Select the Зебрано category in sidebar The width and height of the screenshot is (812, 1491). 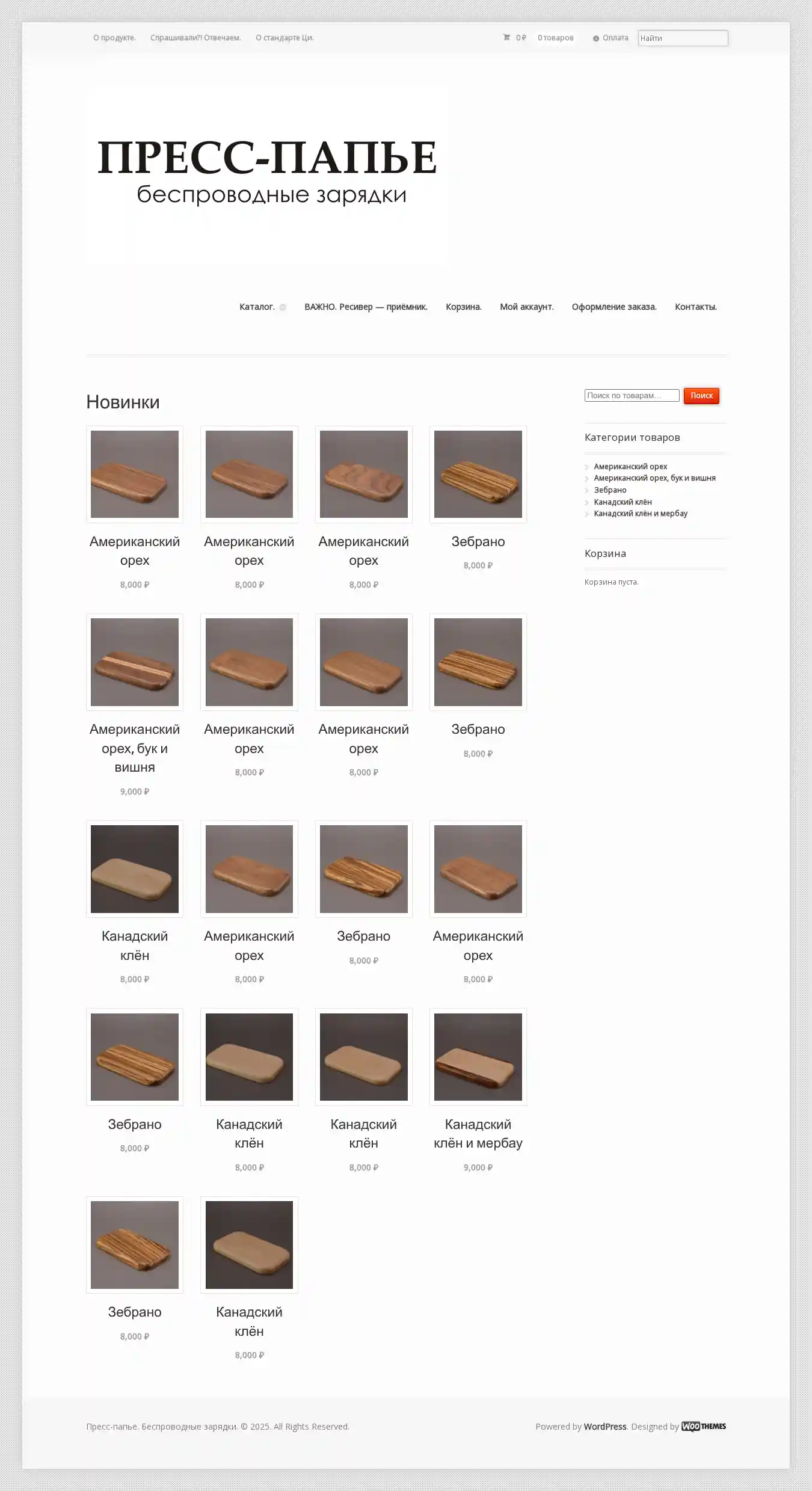(x=610, y=490)
